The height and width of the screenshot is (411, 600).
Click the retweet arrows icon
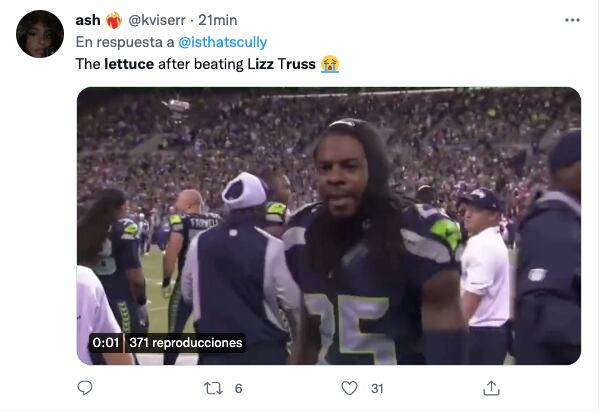coord(213,388)
